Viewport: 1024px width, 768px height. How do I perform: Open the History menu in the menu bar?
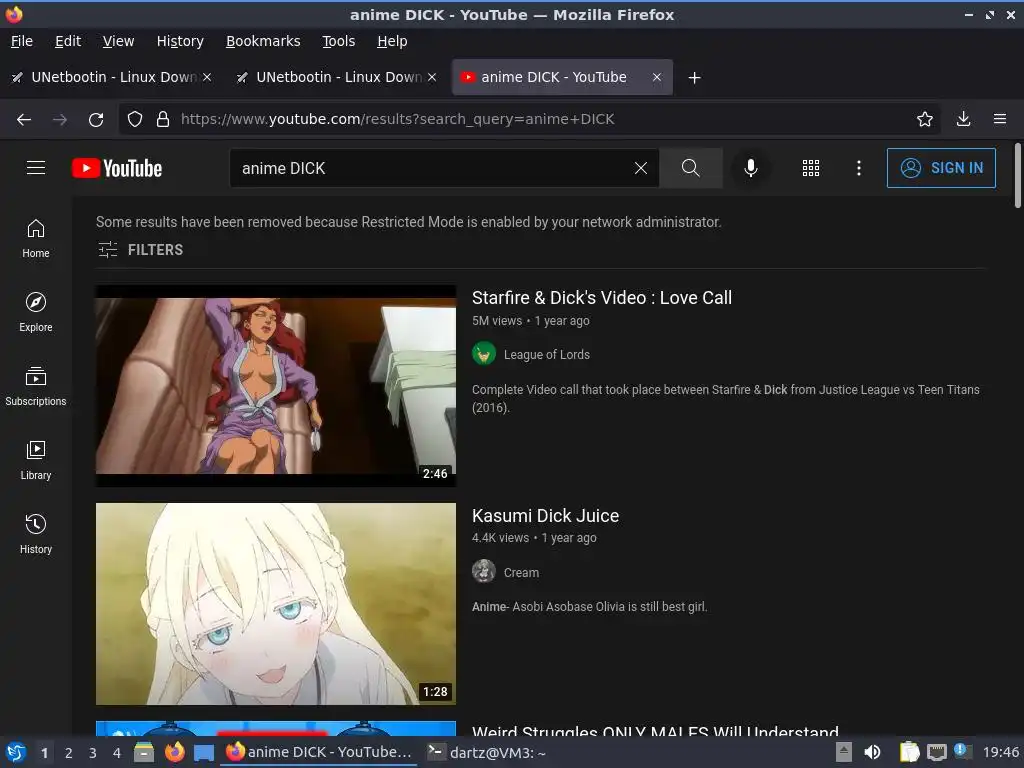(180, 41)
